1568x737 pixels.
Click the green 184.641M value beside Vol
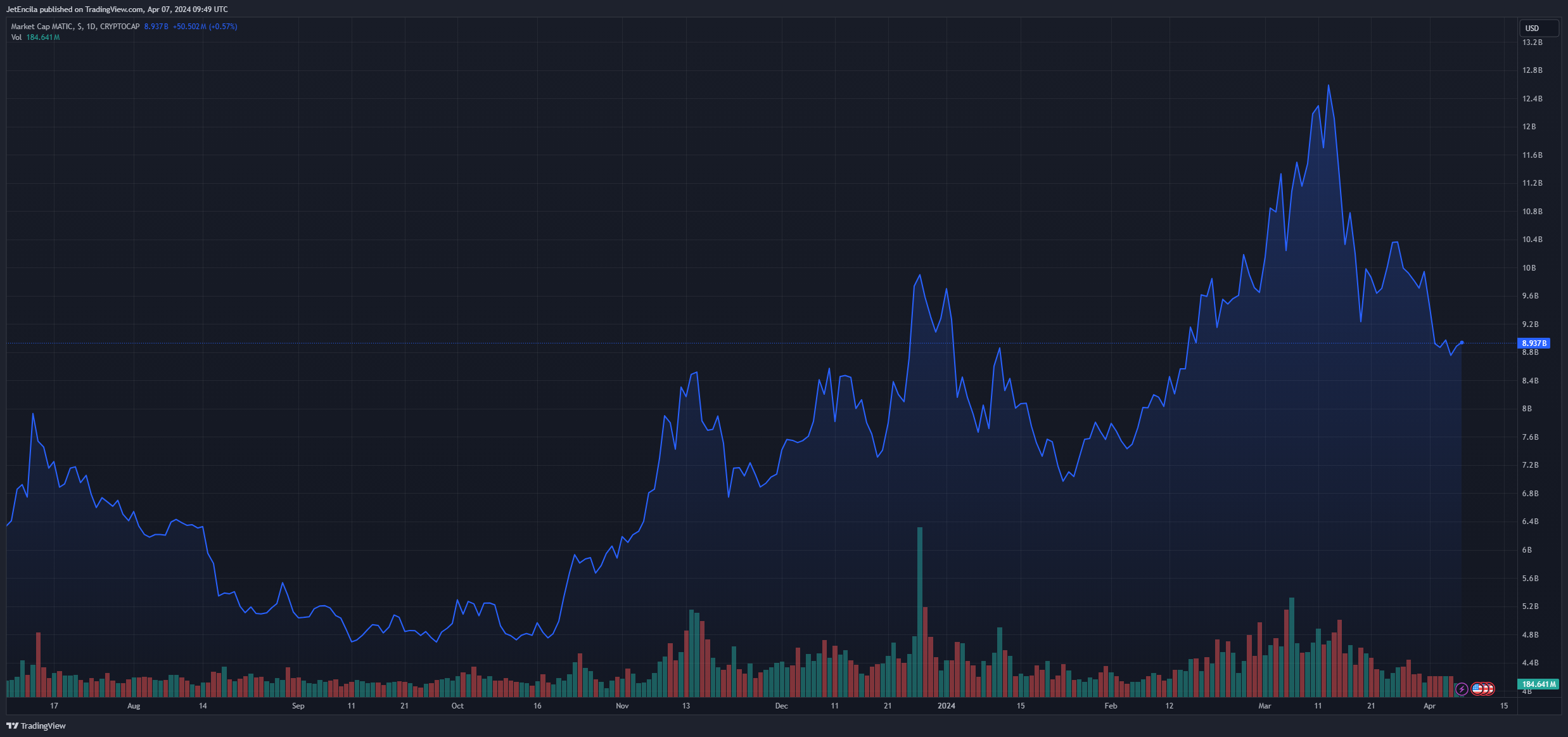[43, 37]
